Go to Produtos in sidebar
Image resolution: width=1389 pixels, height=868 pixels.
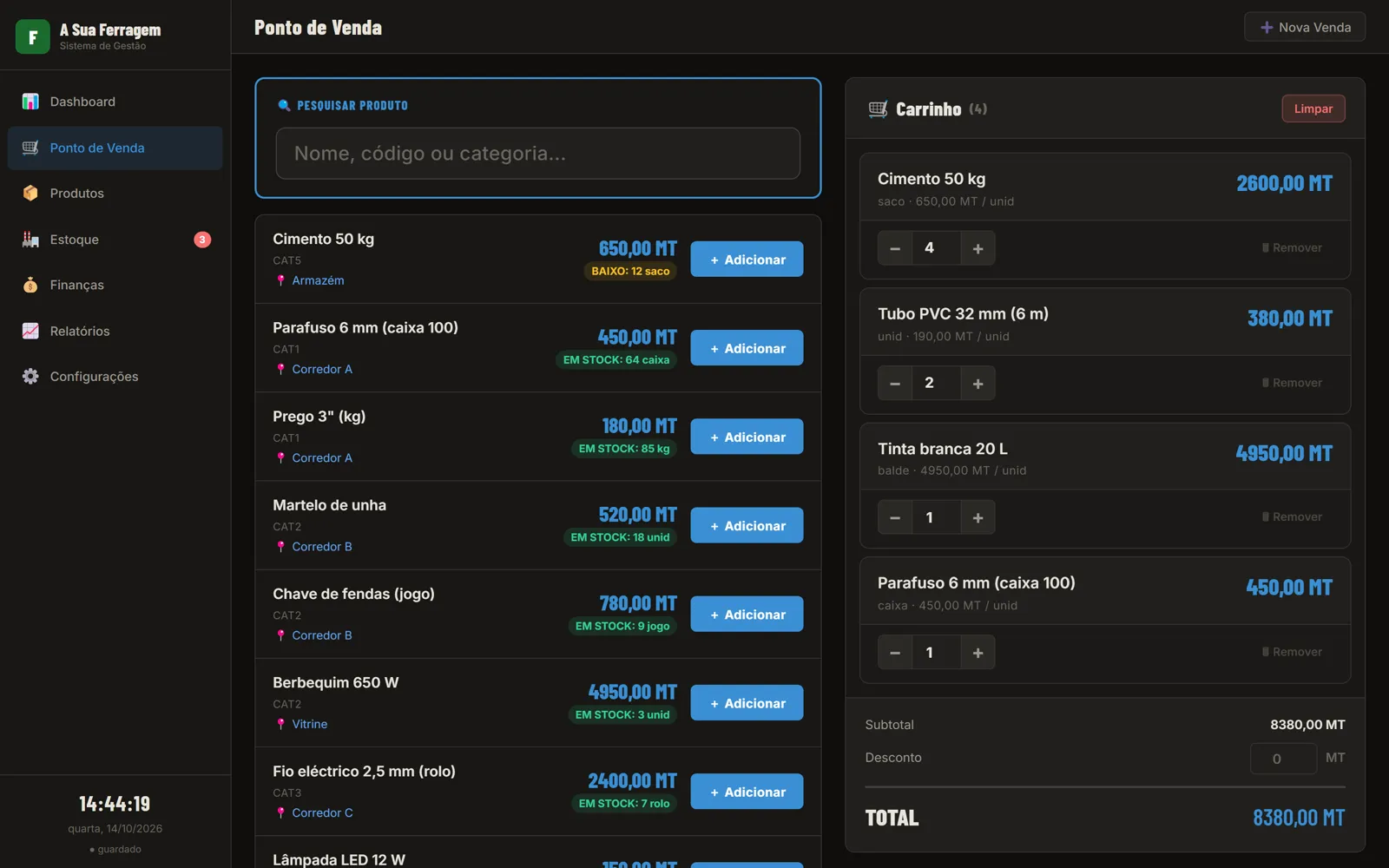pos(115,193)
